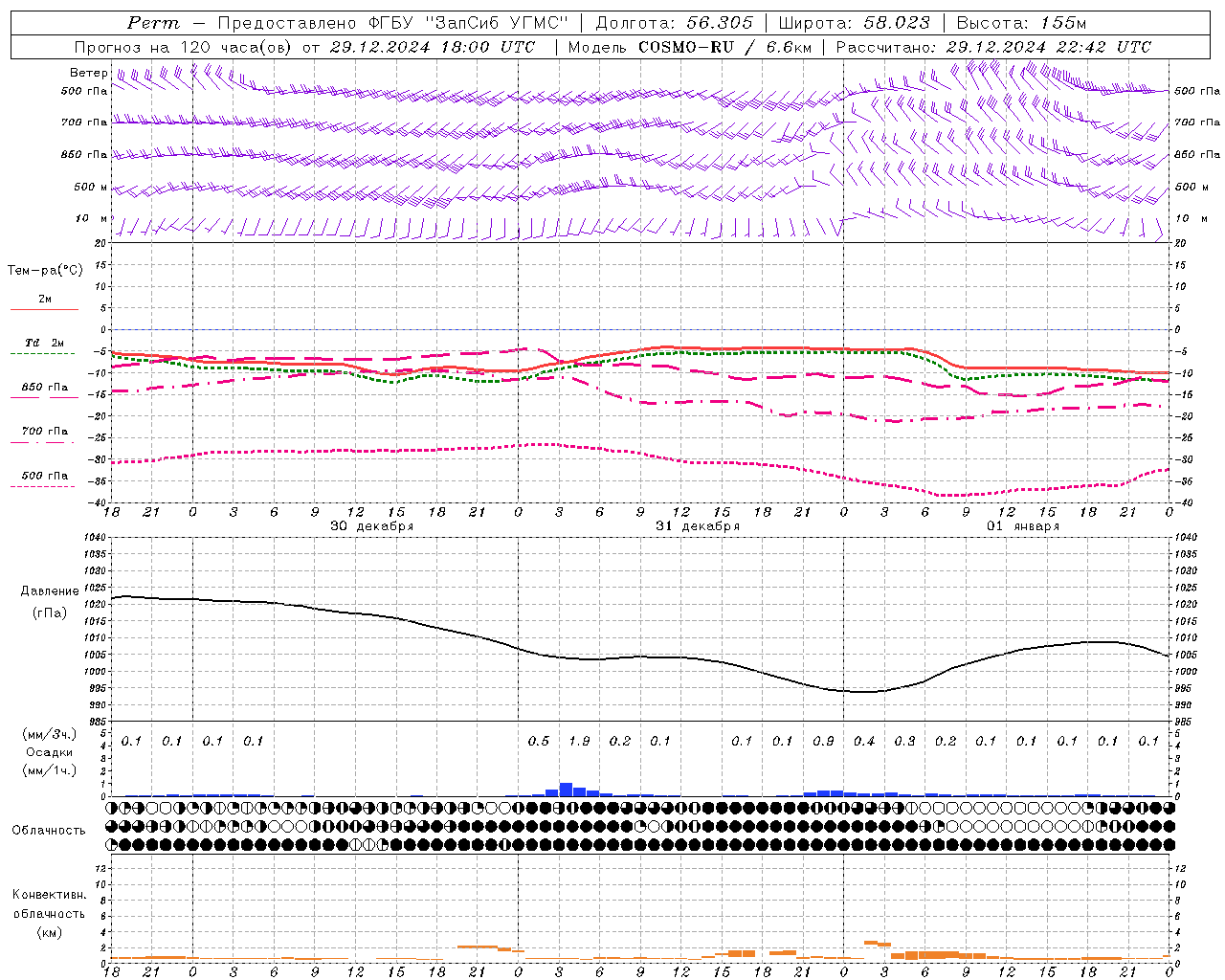Click the 'Широта: 58.023' latitude value

point(854,23)
